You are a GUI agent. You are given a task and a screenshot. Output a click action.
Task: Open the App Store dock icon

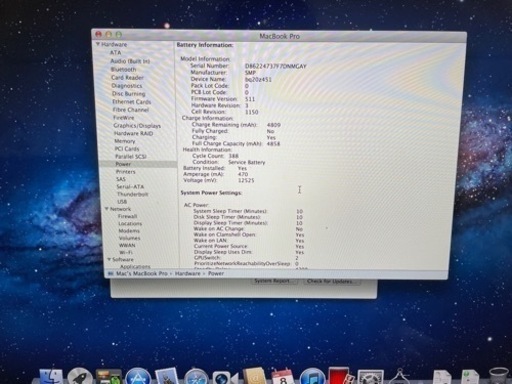(138, 377)
